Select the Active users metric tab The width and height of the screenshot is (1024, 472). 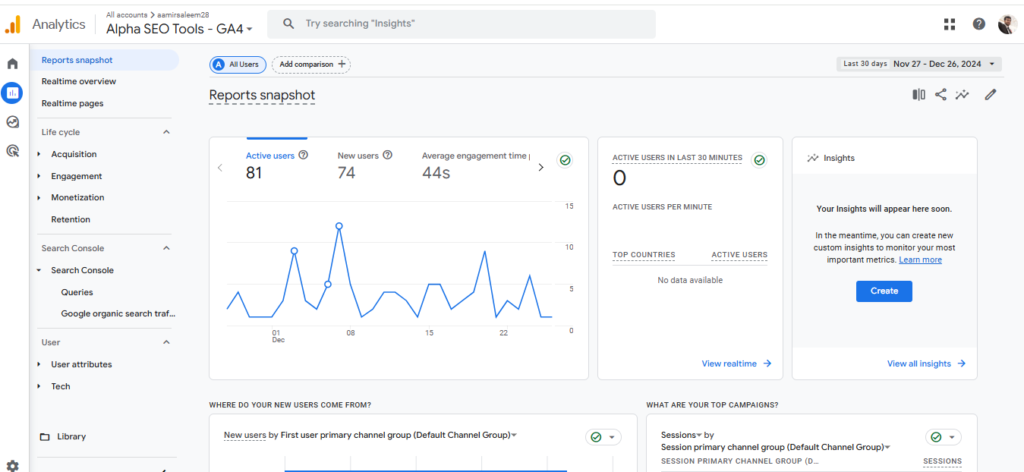click(x=277, y=164)
